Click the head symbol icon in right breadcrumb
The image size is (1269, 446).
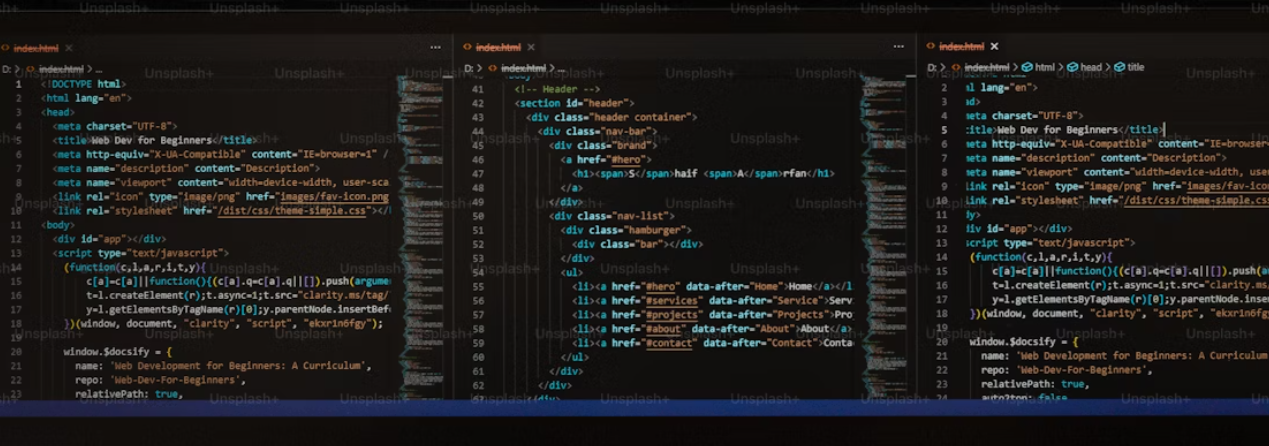(x=1073, y=68)
